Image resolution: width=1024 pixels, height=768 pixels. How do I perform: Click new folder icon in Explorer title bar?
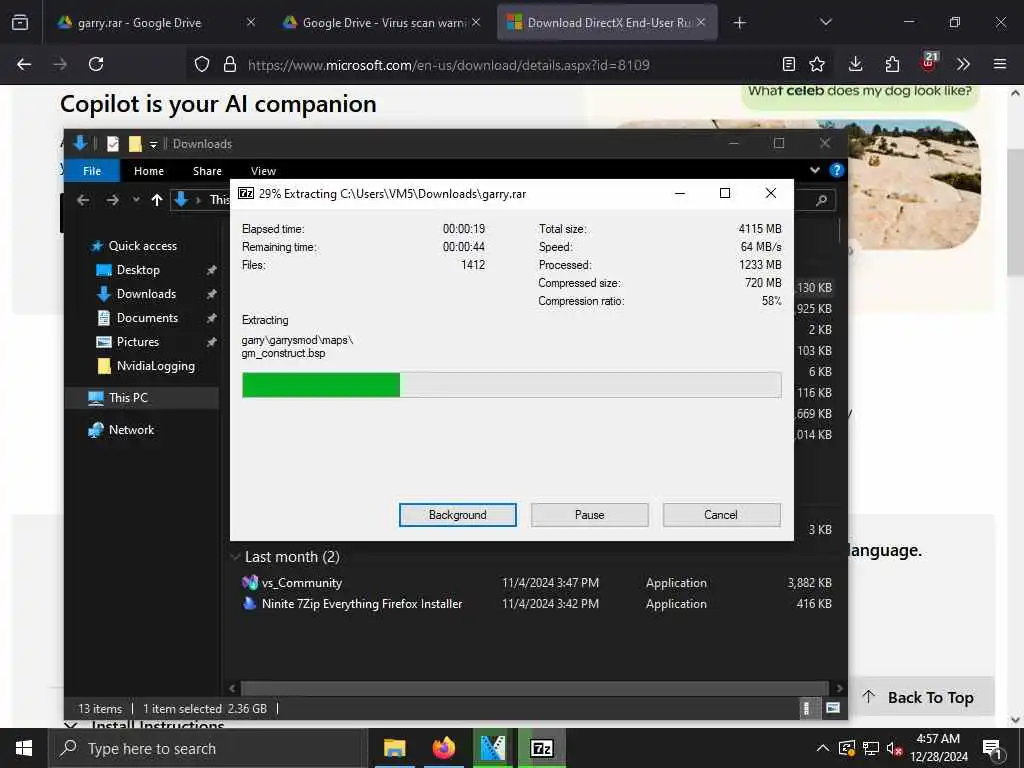point(135,144)
